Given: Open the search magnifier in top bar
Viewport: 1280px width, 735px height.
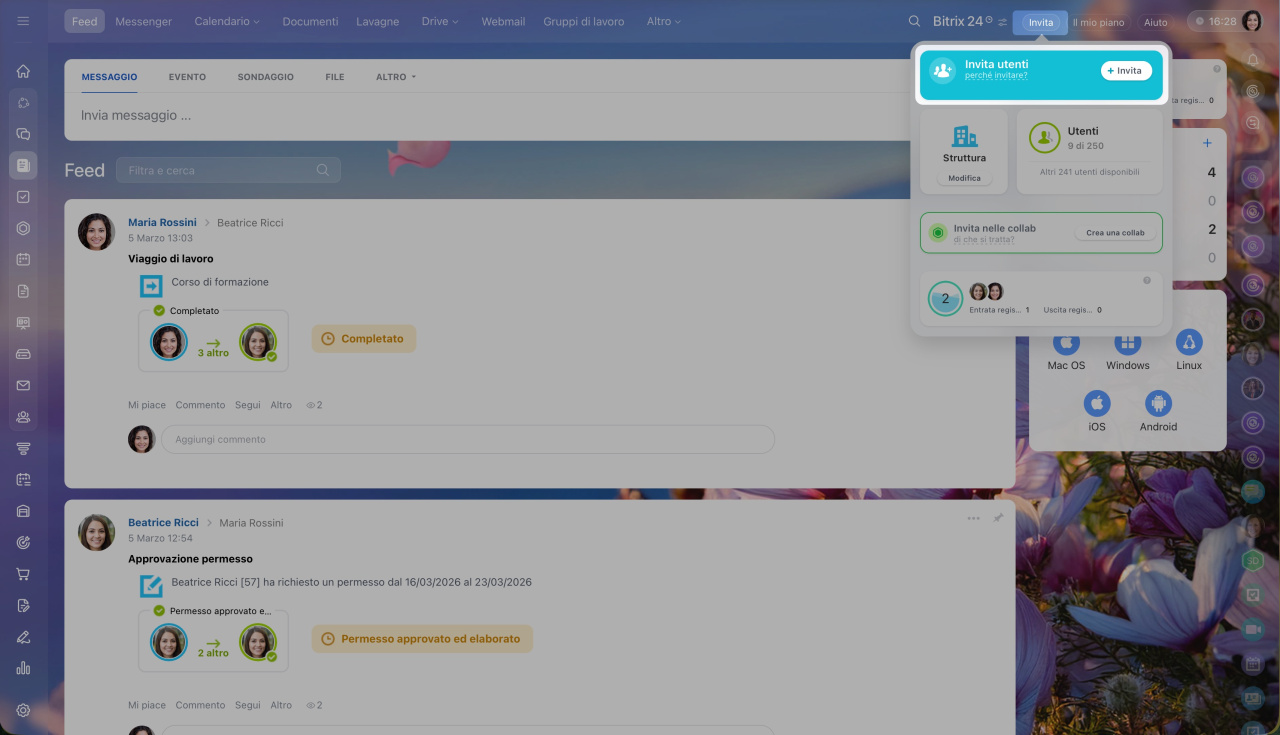Looking at the screenshot, I should [x=914, y=21].
